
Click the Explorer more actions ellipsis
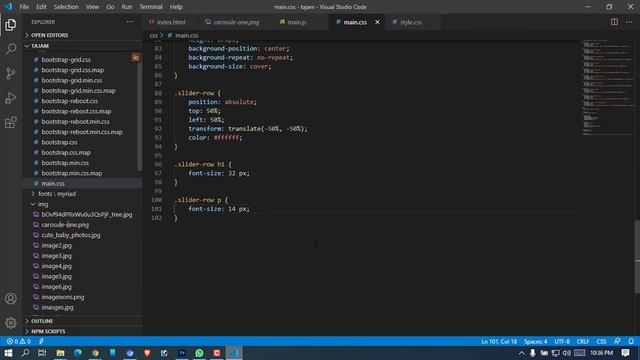(130, 22)
